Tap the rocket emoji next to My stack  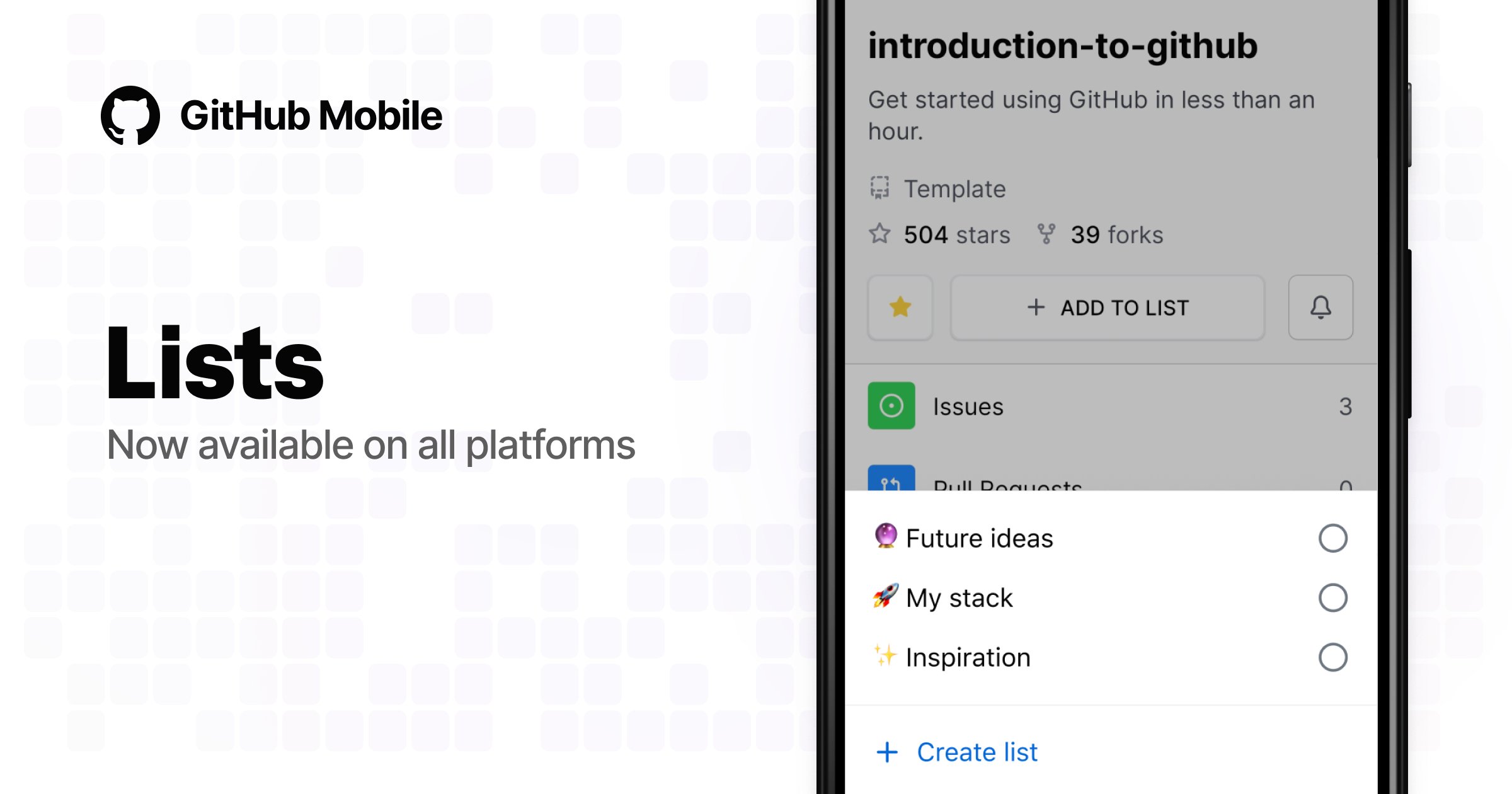(x=886, y=595)
